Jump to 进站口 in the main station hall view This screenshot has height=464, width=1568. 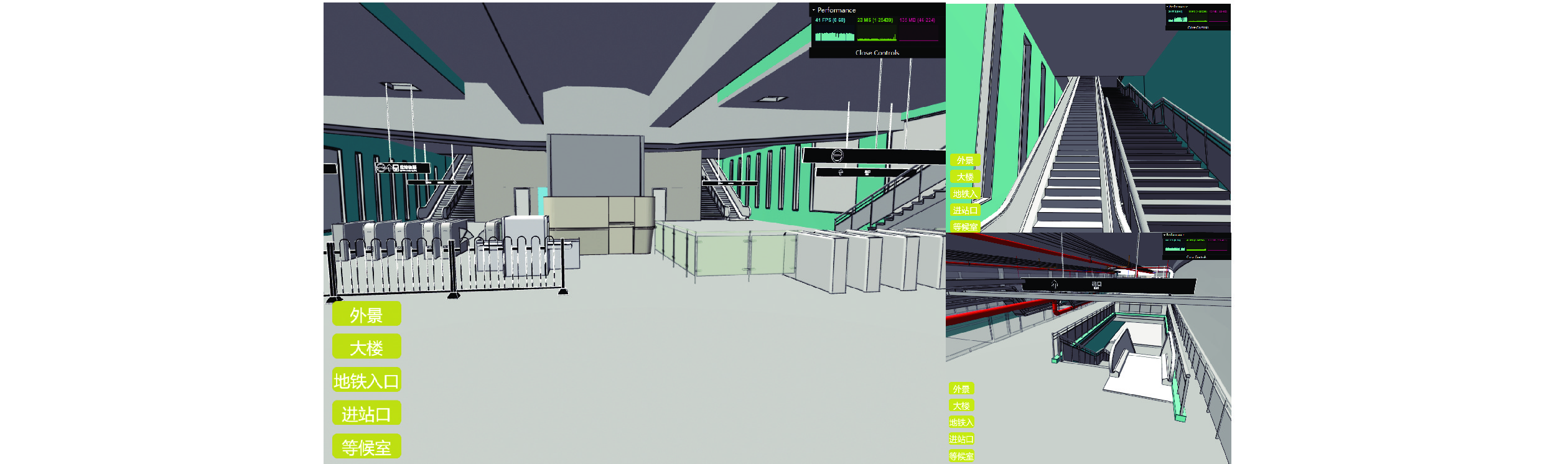pos(366,413)
